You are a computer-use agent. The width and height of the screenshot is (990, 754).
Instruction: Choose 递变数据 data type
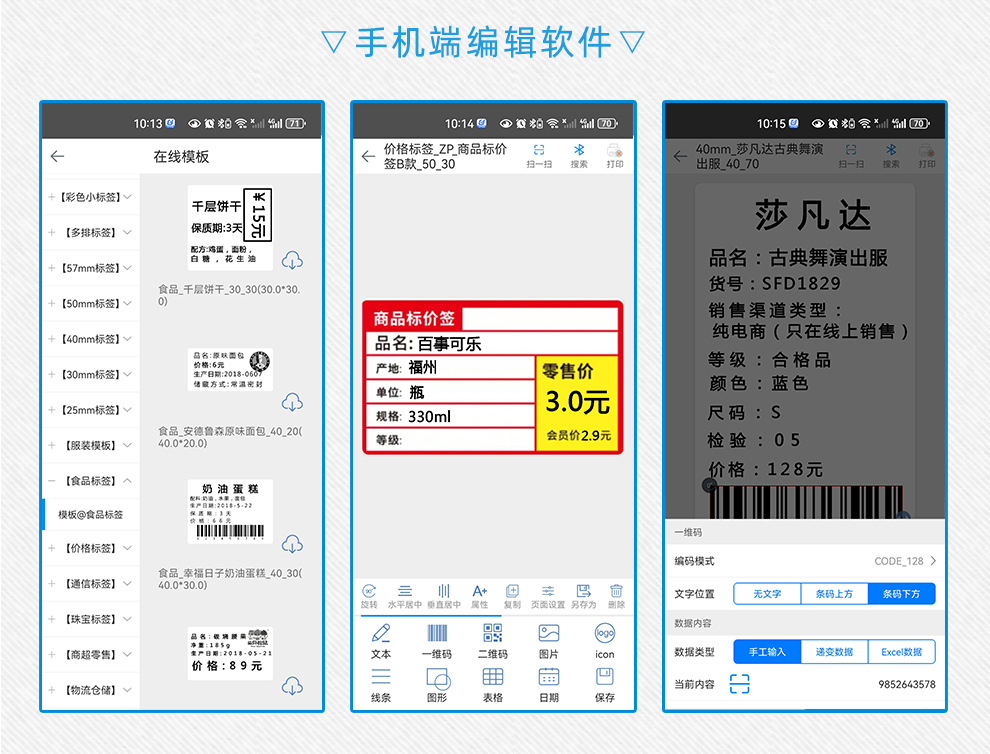click(834, 652)
